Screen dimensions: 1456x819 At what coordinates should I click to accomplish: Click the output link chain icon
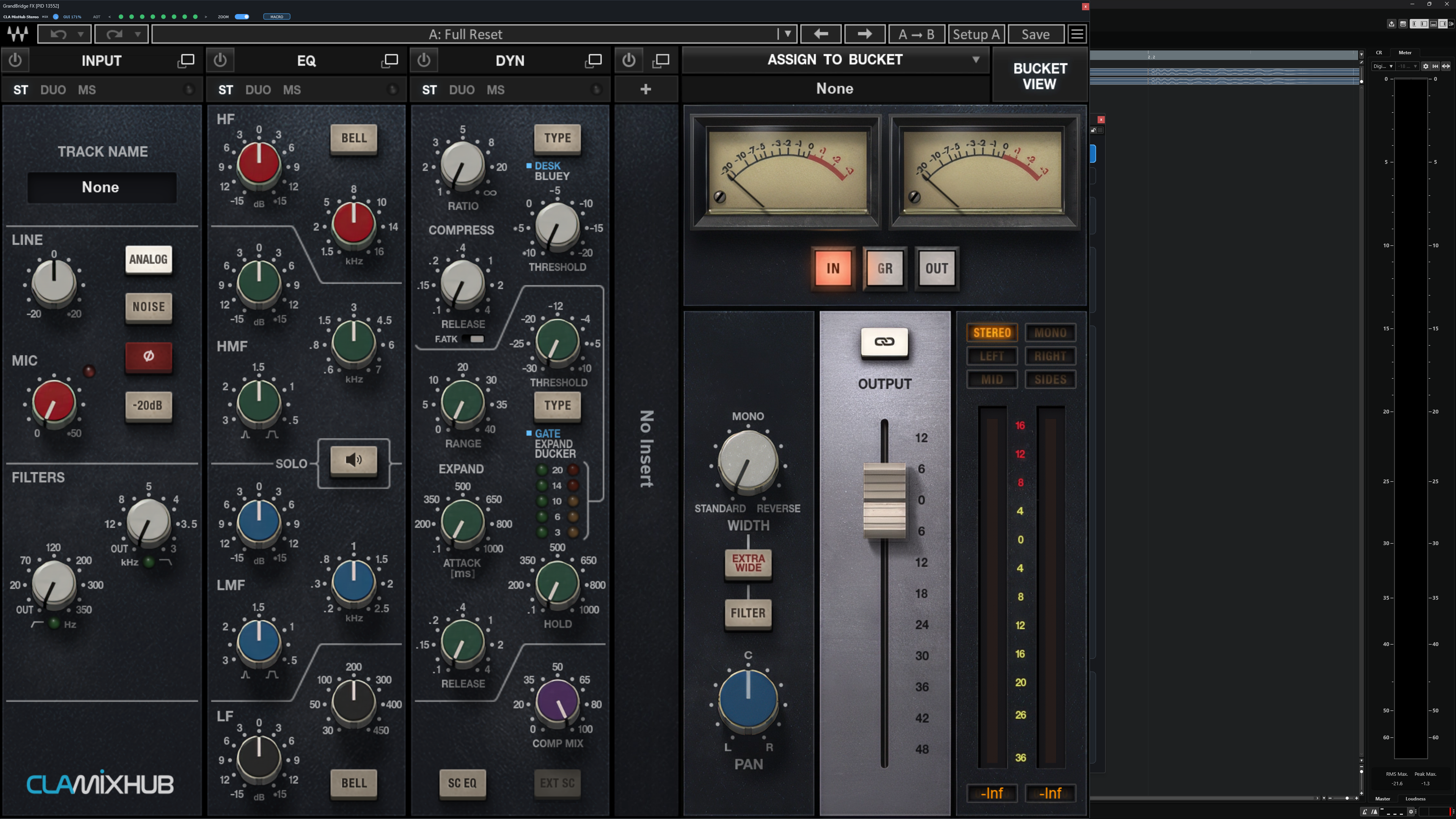[x=884, y=341]
